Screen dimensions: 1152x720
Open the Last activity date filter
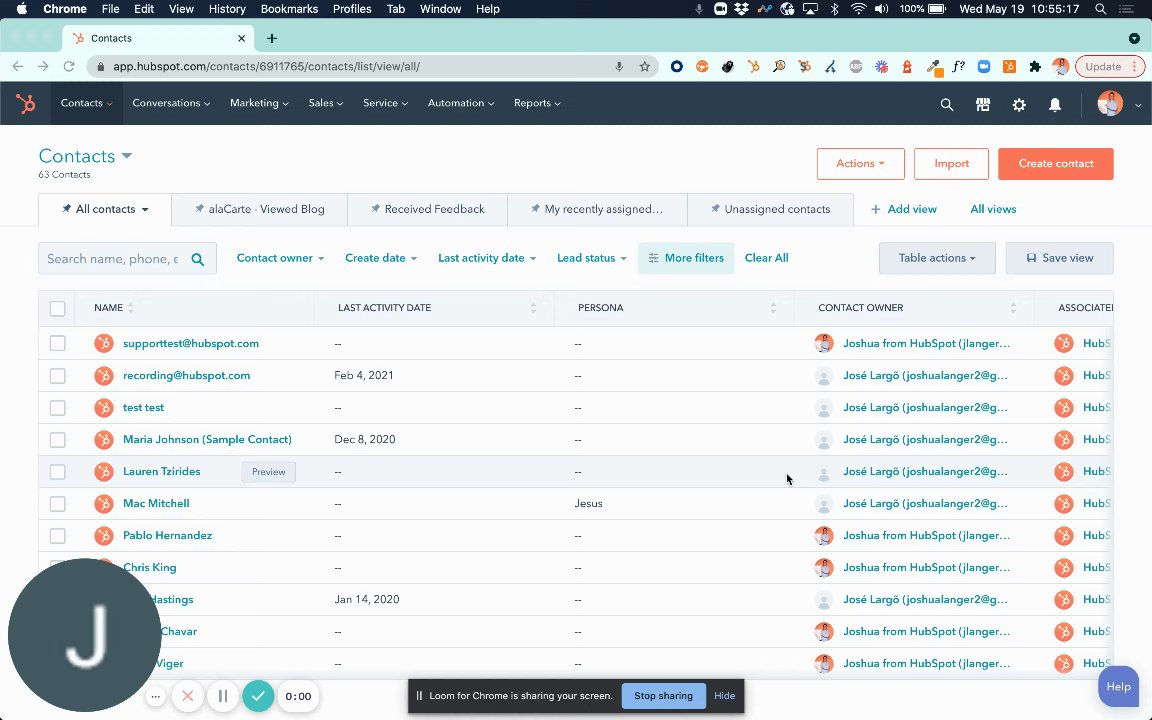487,258
